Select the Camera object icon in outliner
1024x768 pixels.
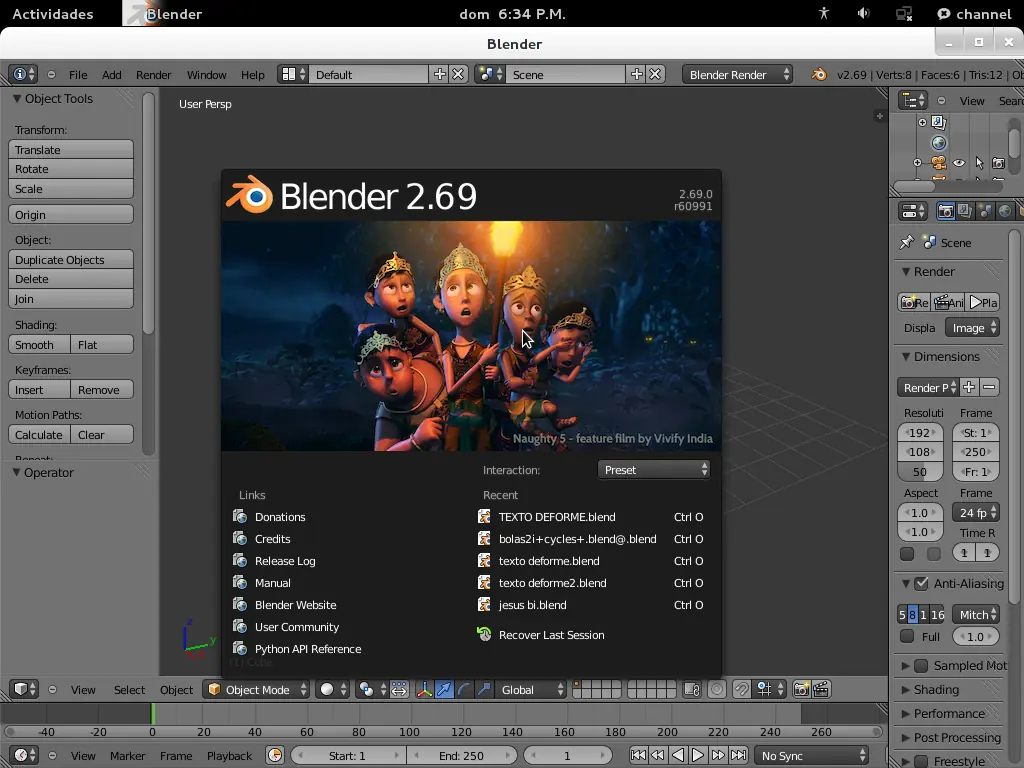tap(938, 163)
